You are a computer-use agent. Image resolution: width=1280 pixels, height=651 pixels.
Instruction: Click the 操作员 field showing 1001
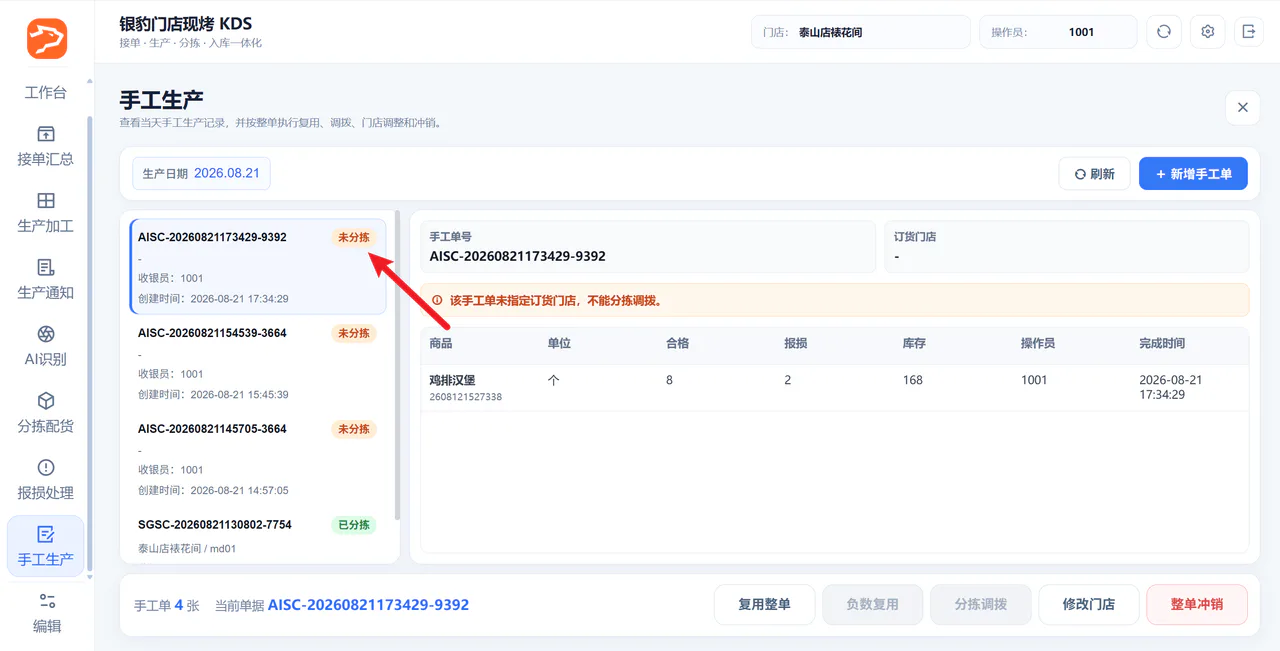[1058, 32]
